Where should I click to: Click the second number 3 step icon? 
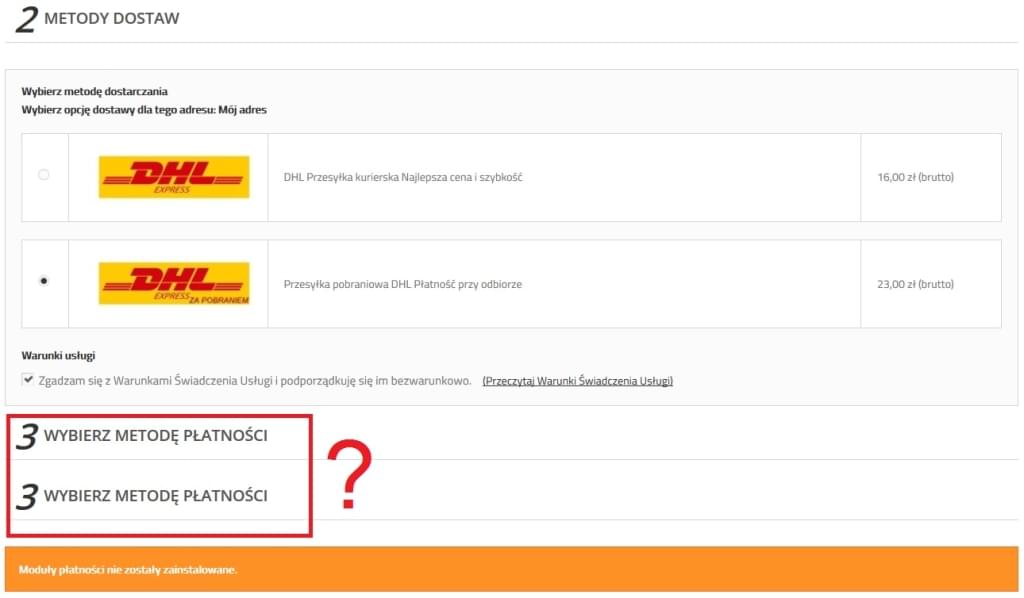(x=28, y=496)
